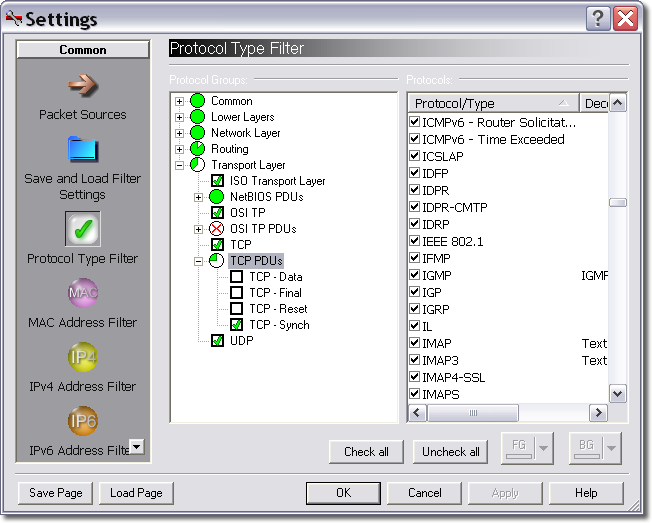The width and height of the screenshot is (652, 523).
Task: Expand the Network Layer group
Action: coord(179,133)
